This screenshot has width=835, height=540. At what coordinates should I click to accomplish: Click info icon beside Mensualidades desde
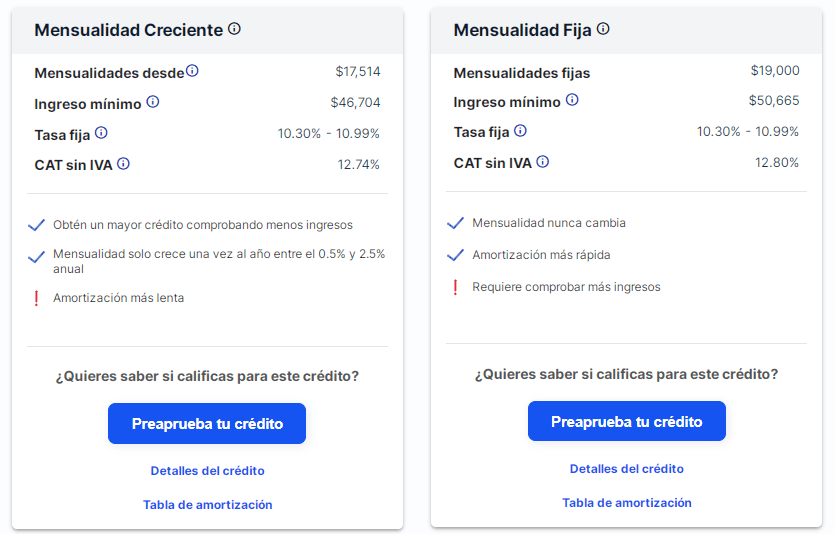tap(192, 71)
